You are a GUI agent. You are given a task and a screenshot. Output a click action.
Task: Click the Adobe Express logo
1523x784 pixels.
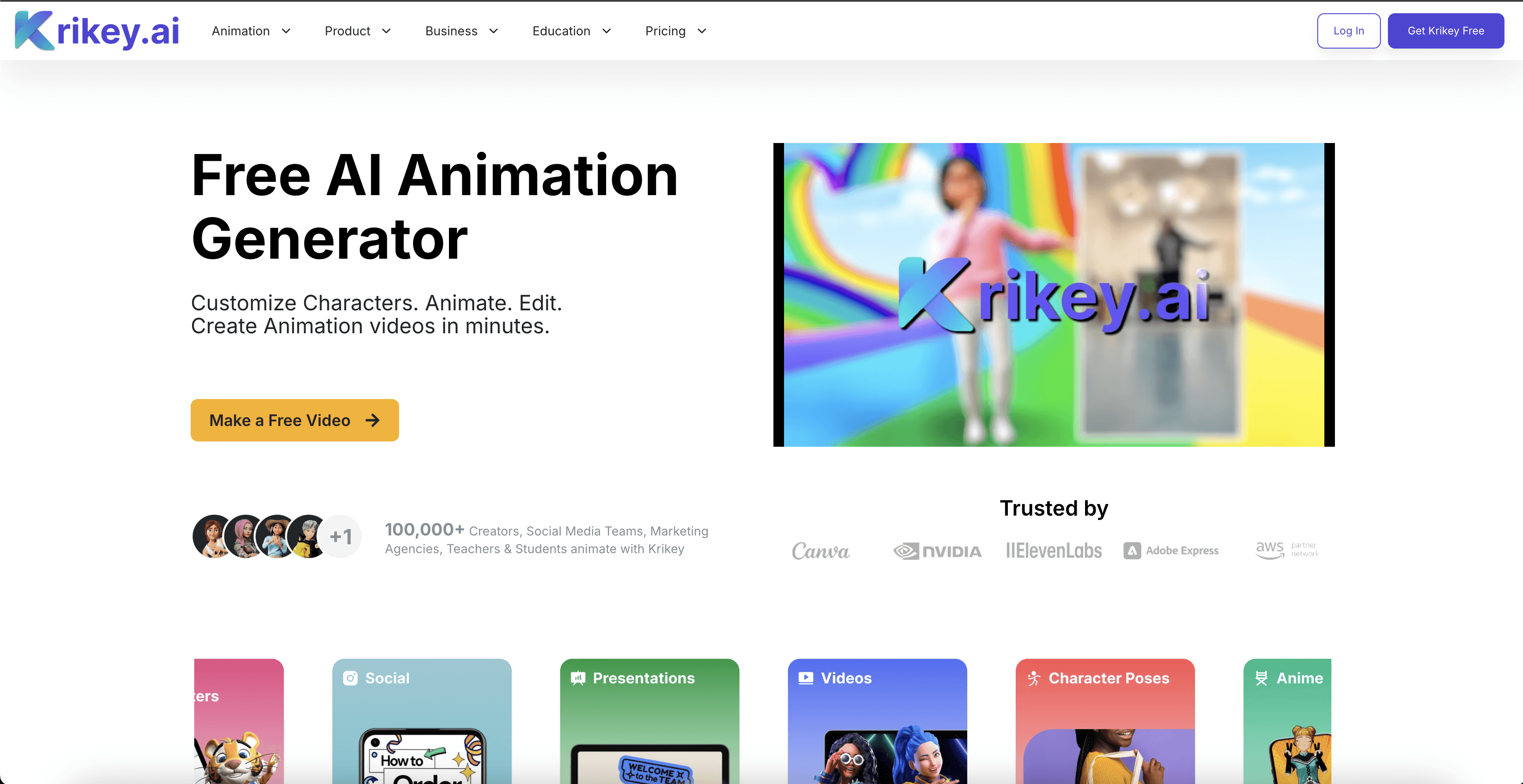click(1171, 550)
